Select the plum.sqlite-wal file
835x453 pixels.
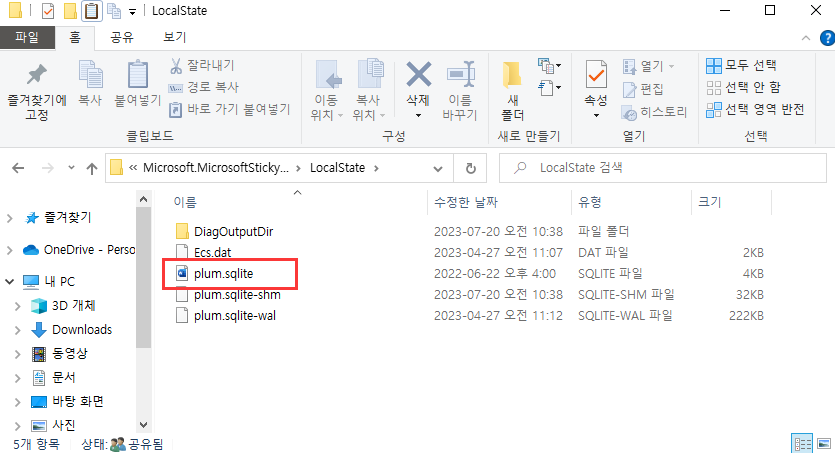235,316
